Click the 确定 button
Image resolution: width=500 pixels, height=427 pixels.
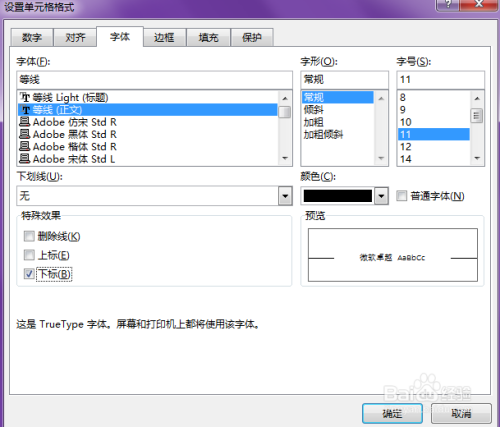392,414
